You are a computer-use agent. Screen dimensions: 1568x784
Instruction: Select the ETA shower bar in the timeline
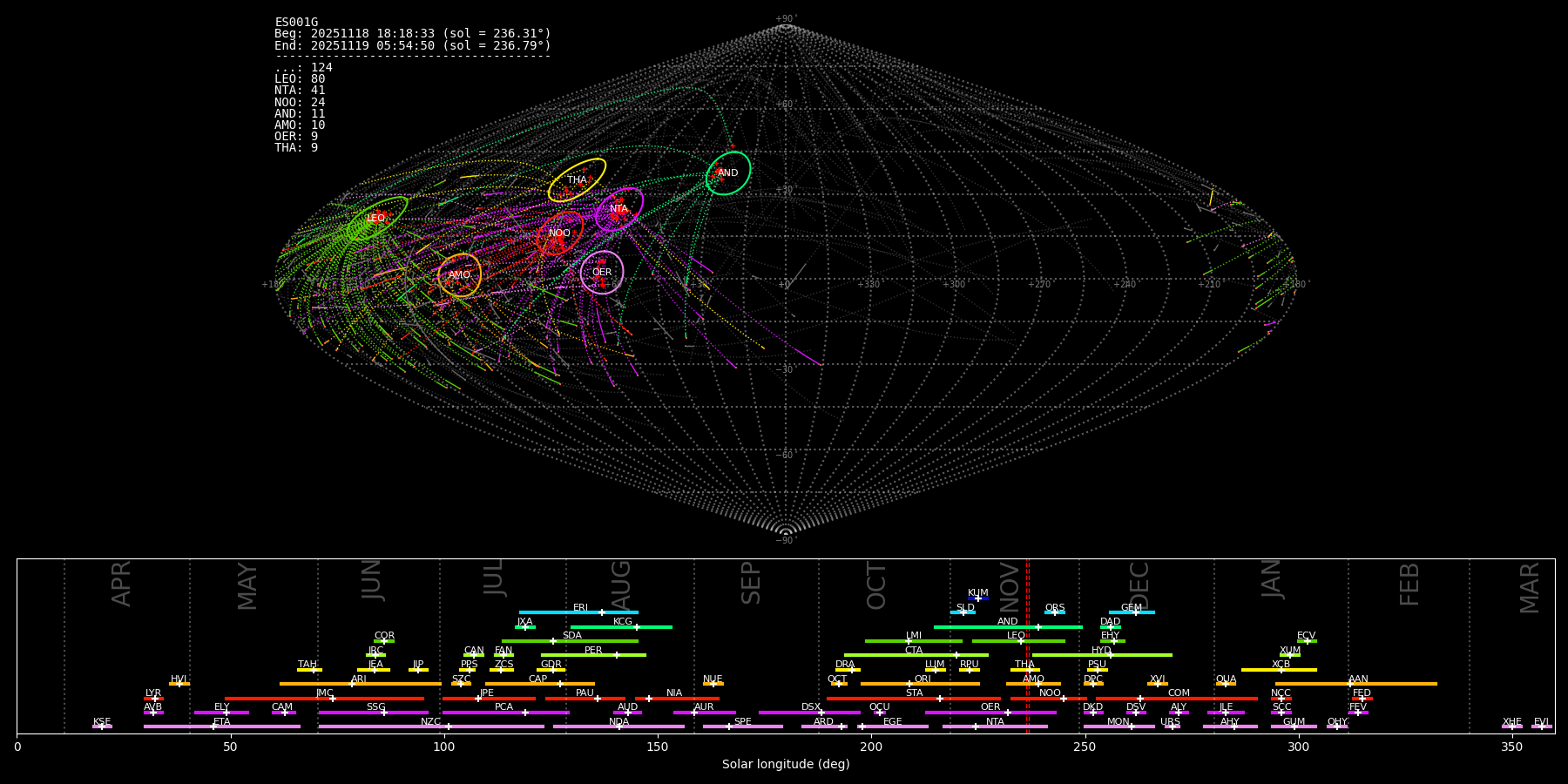coord(222,727)
